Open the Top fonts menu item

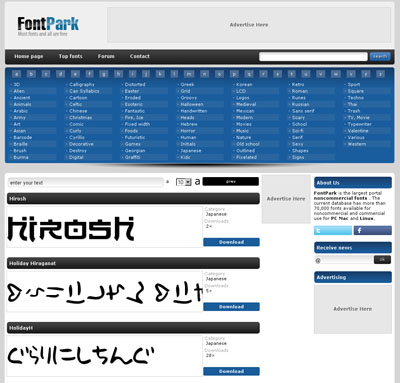[70, 56]
